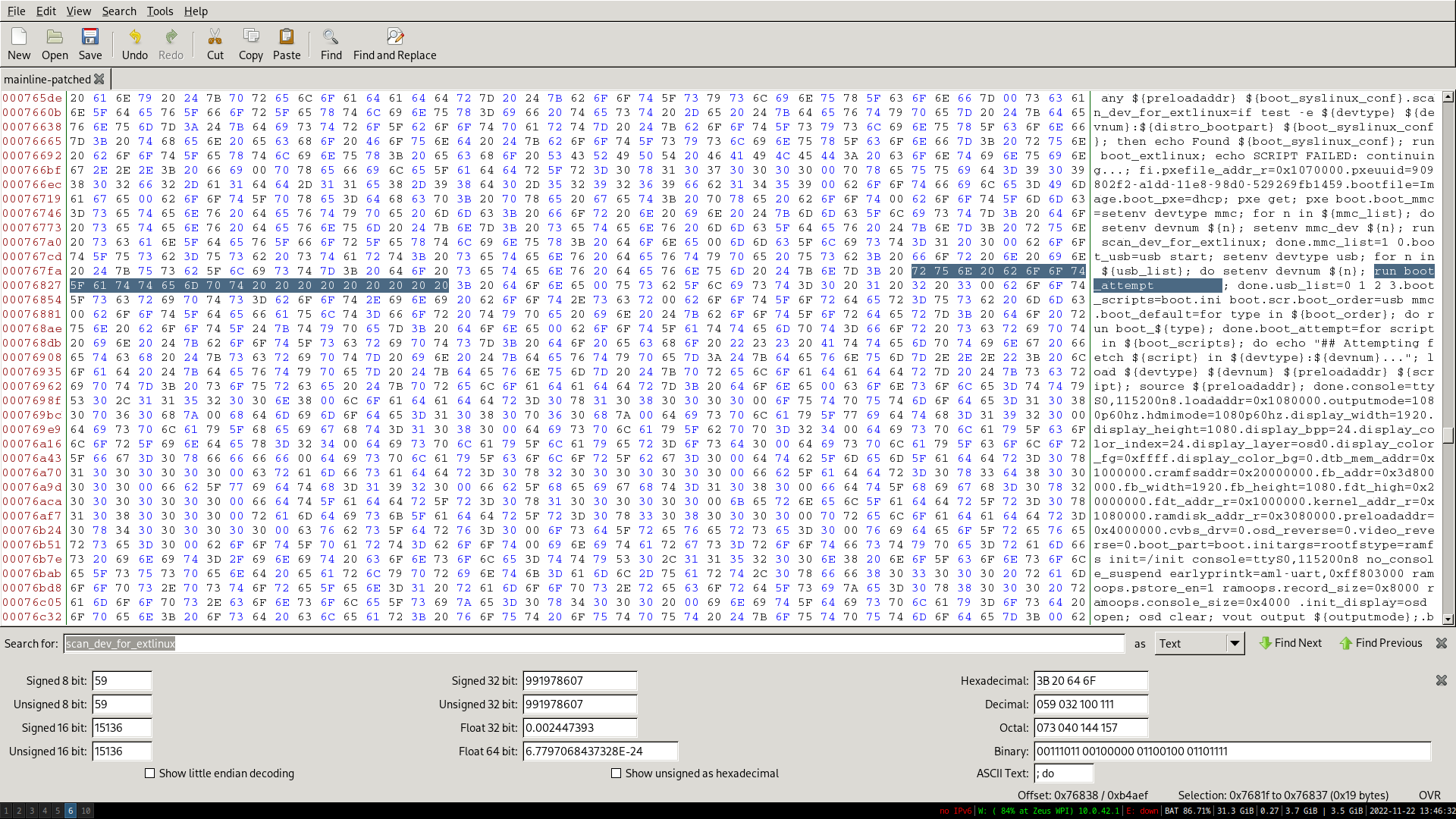Viewport: 1456px width, 819px height.
Task: Click the Octal value field
Action: click(1091, 728)
